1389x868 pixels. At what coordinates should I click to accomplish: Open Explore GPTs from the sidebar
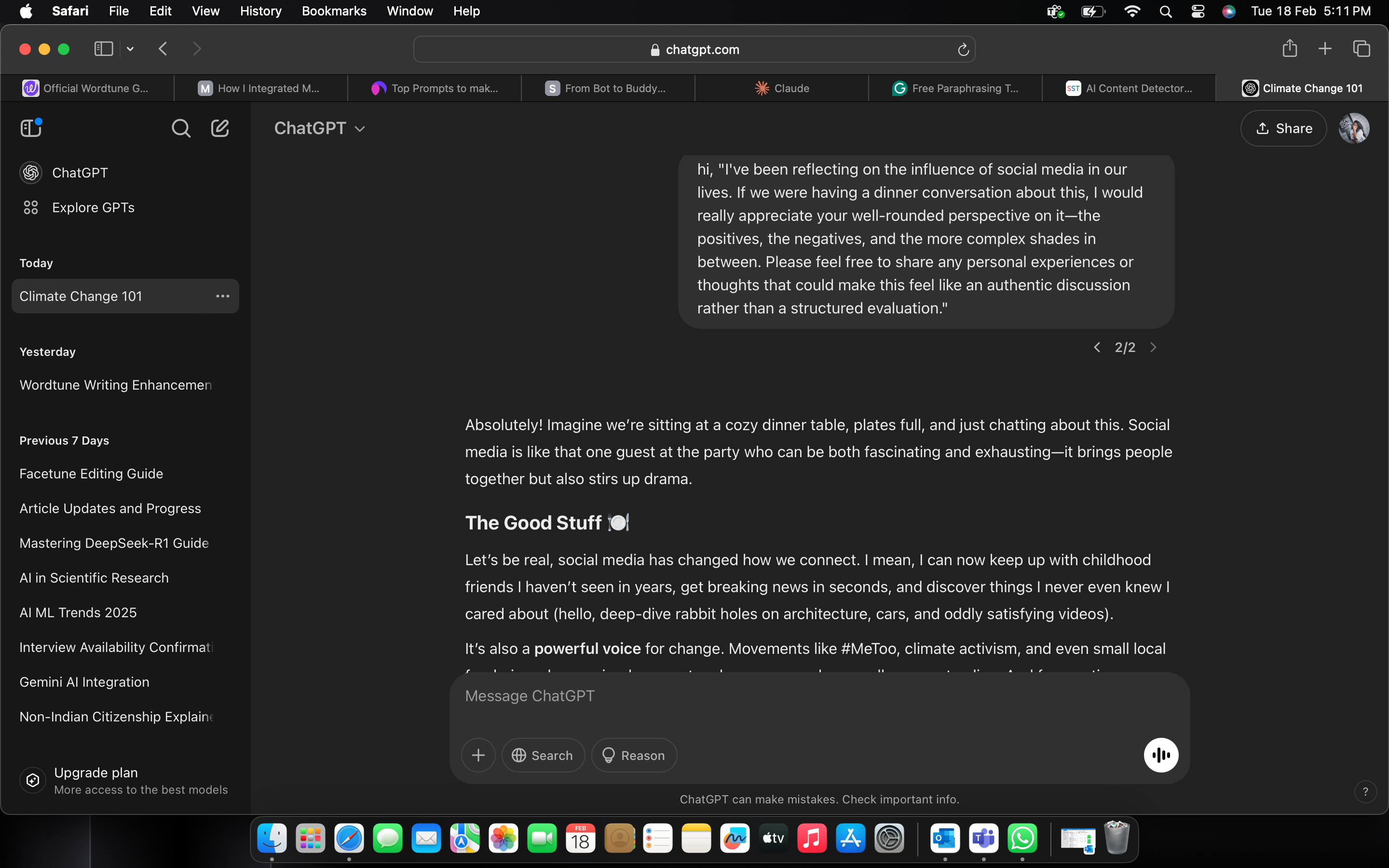[125, 207]
